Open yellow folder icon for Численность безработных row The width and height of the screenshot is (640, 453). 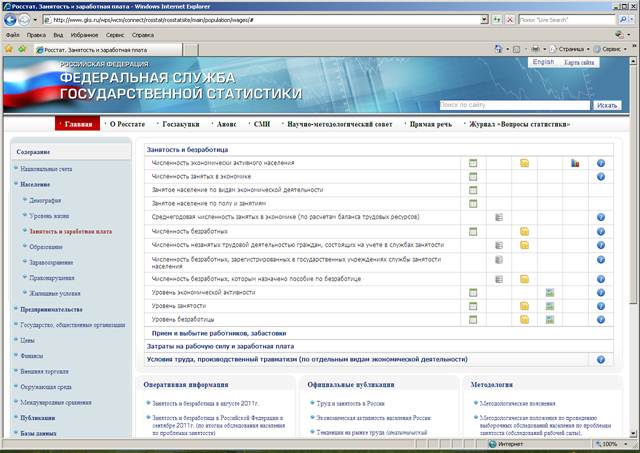(524, 232)
